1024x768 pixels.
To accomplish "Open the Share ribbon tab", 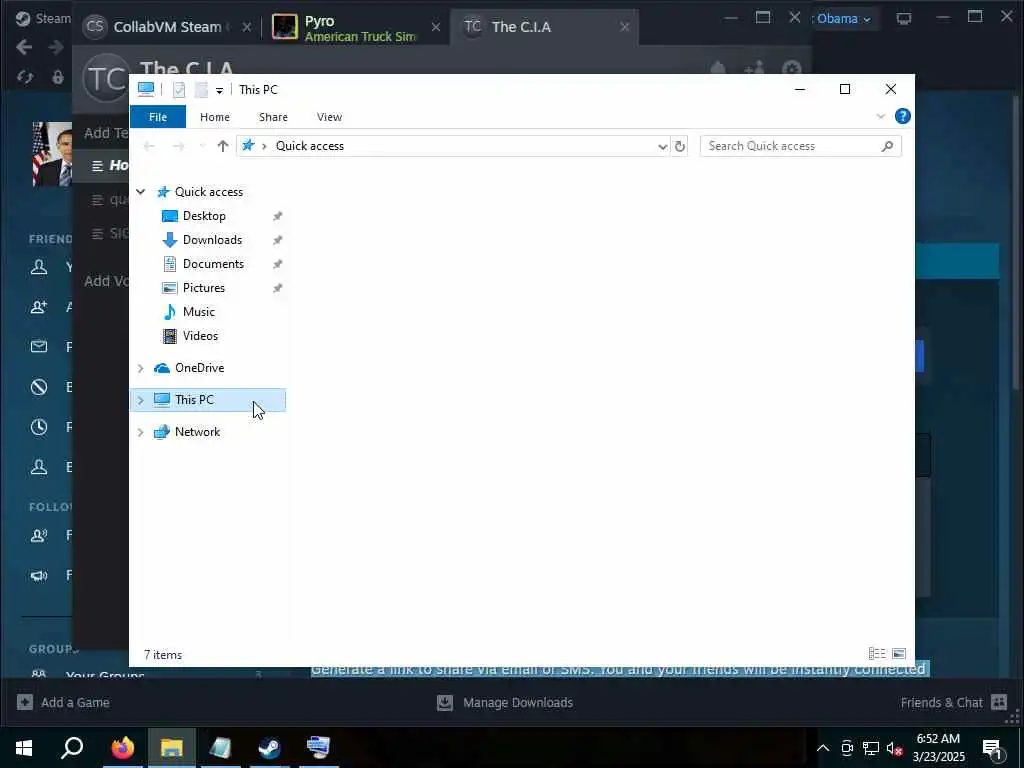I will click(x=273, y=117).
